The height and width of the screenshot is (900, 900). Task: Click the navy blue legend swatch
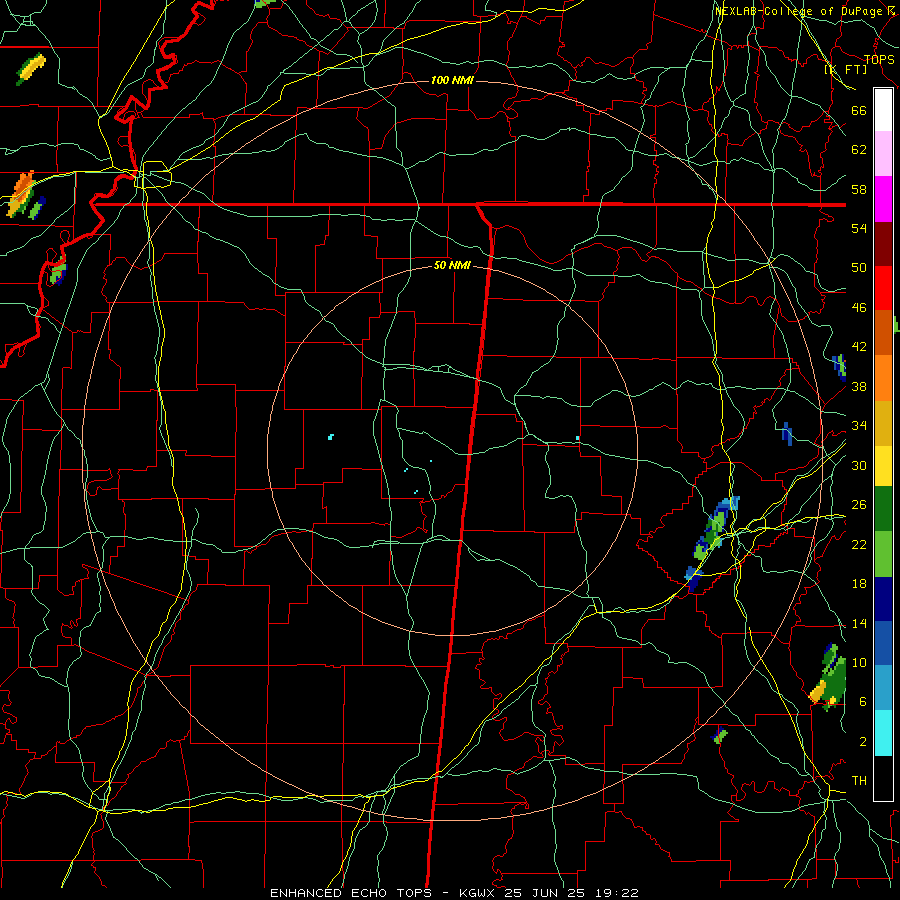(883, 599)
